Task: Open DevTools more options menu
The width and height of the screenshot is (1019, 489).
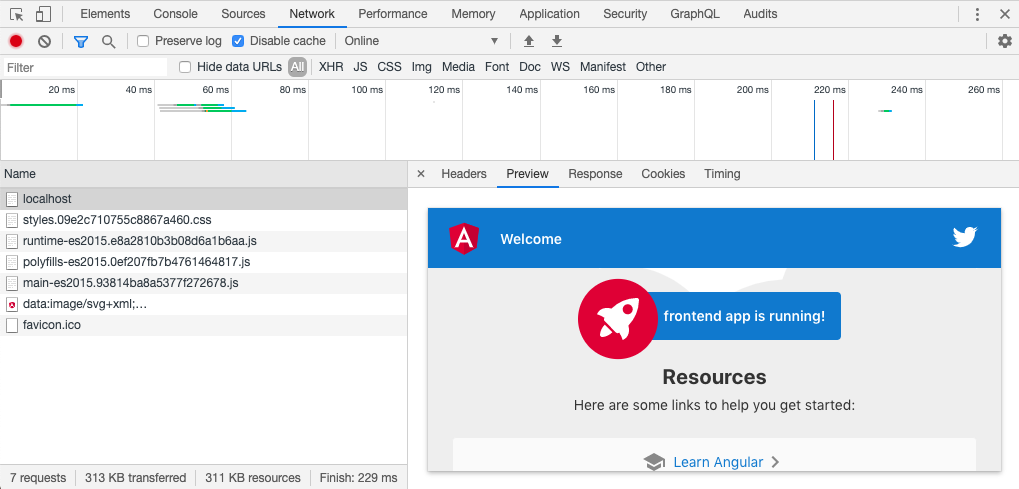Action: coord(977,14)
